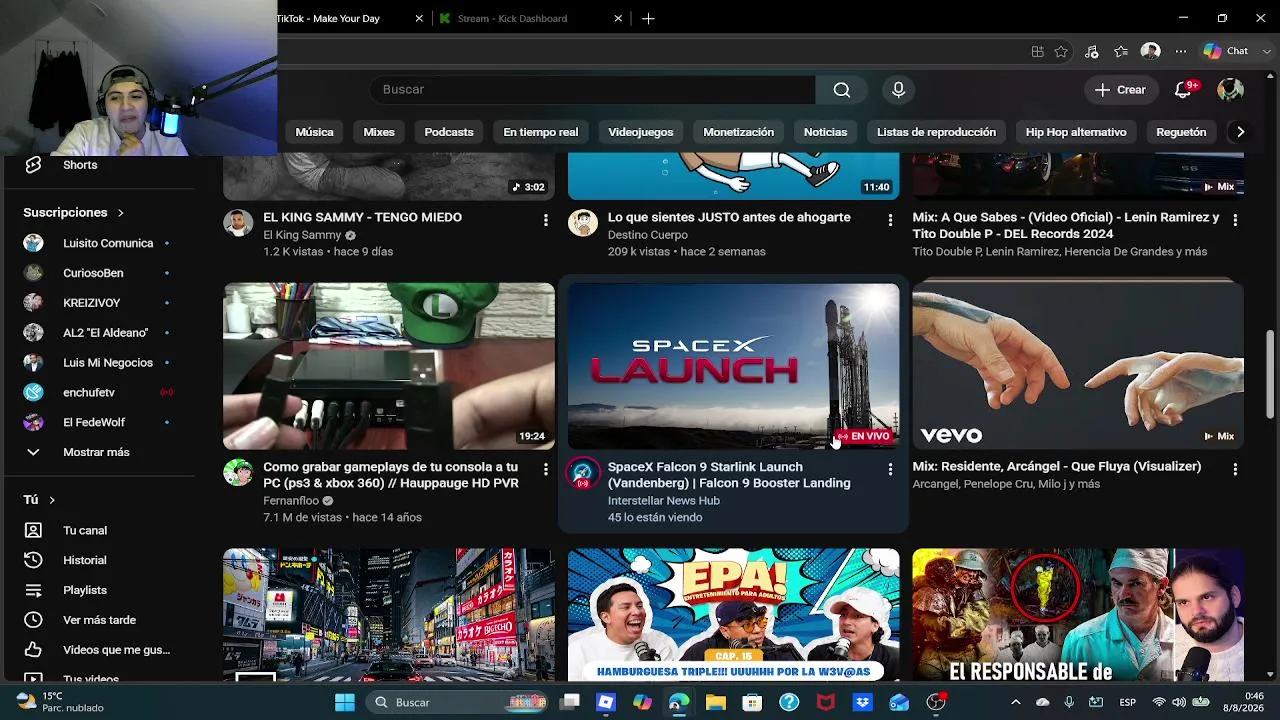Image resolution: width=1280 pixels, height=720 pixels.
Task: Open YouTube notifications bell
Action: coord(1183,90)
